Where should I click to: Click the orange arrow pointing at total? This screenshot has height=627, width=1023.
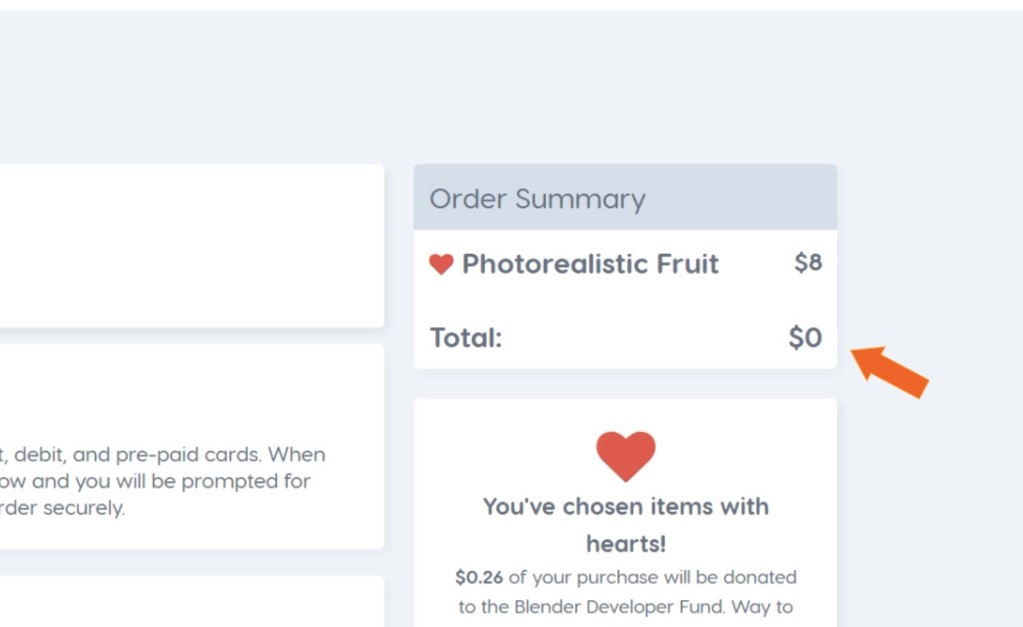pyautogui.click(x=889, y=370)
